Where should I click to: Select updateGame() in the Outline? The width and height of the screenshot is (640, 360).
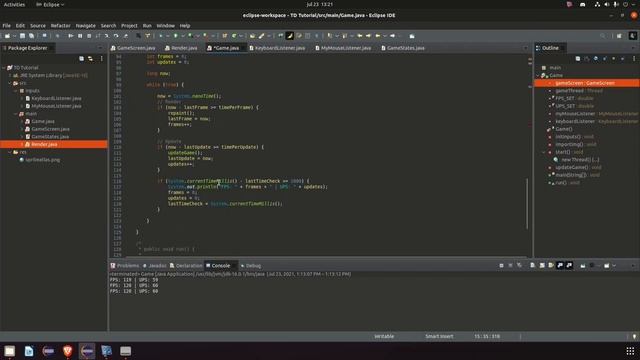pyautogui.click(x=571, y=167)
